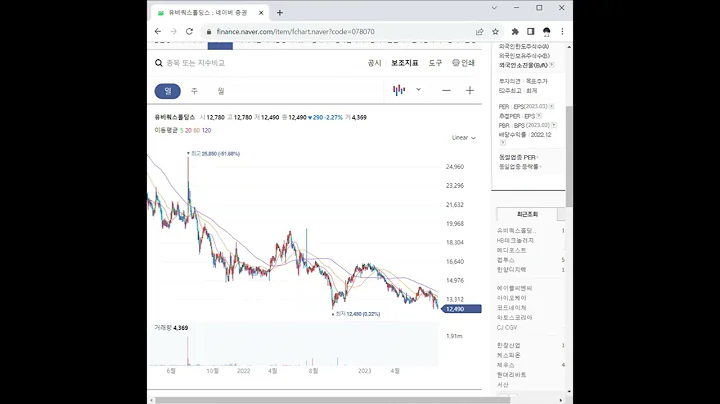This screenshot has width=720, height=404.
Task: Zoom out the chart with minus icon
Action: (x=446, y=90)
